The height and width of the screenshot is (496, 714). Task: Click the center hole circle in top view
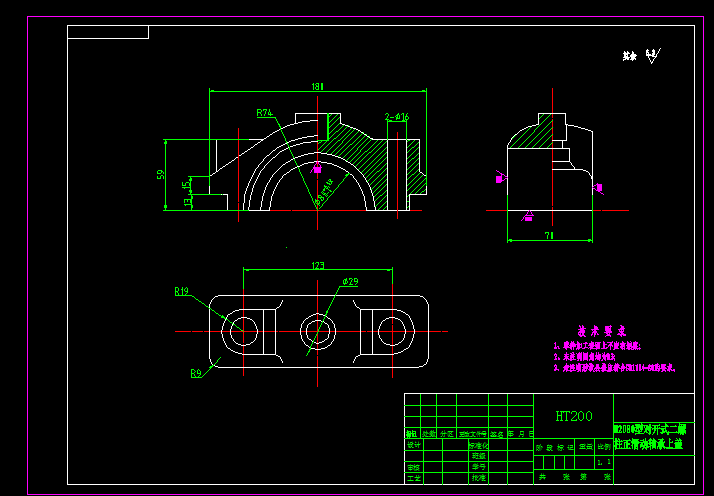pos(317,331)
